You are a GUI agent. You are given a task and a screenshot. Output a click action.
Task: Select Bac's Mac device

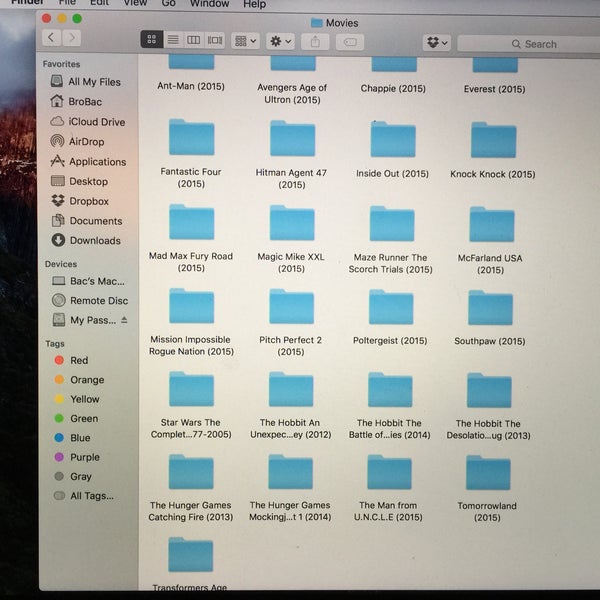88,281
